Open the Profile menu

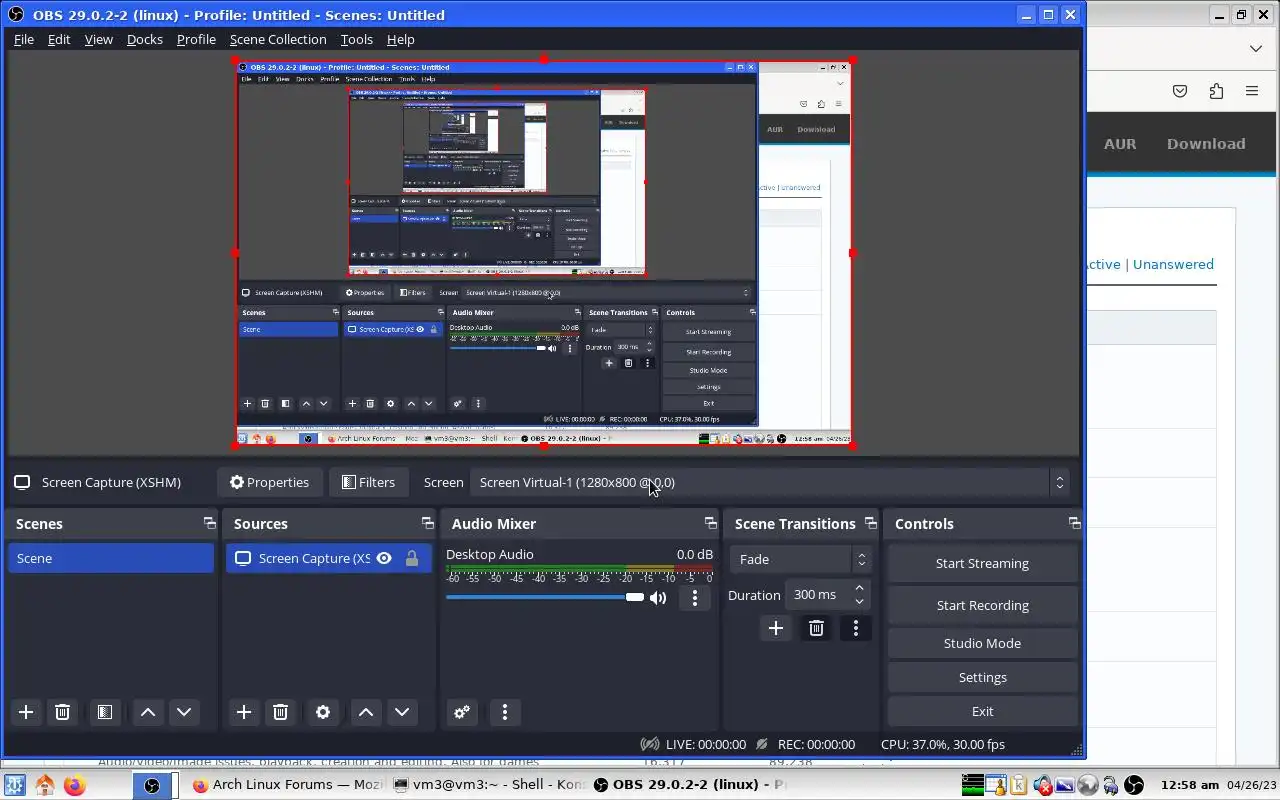[x=196, y=39]
